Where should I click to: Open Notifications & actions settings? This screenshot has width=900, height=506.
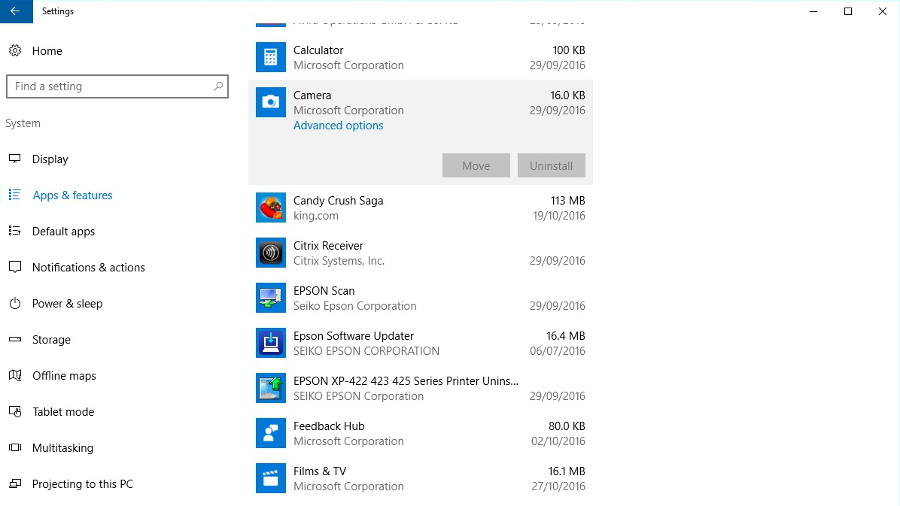click(88, 267)
